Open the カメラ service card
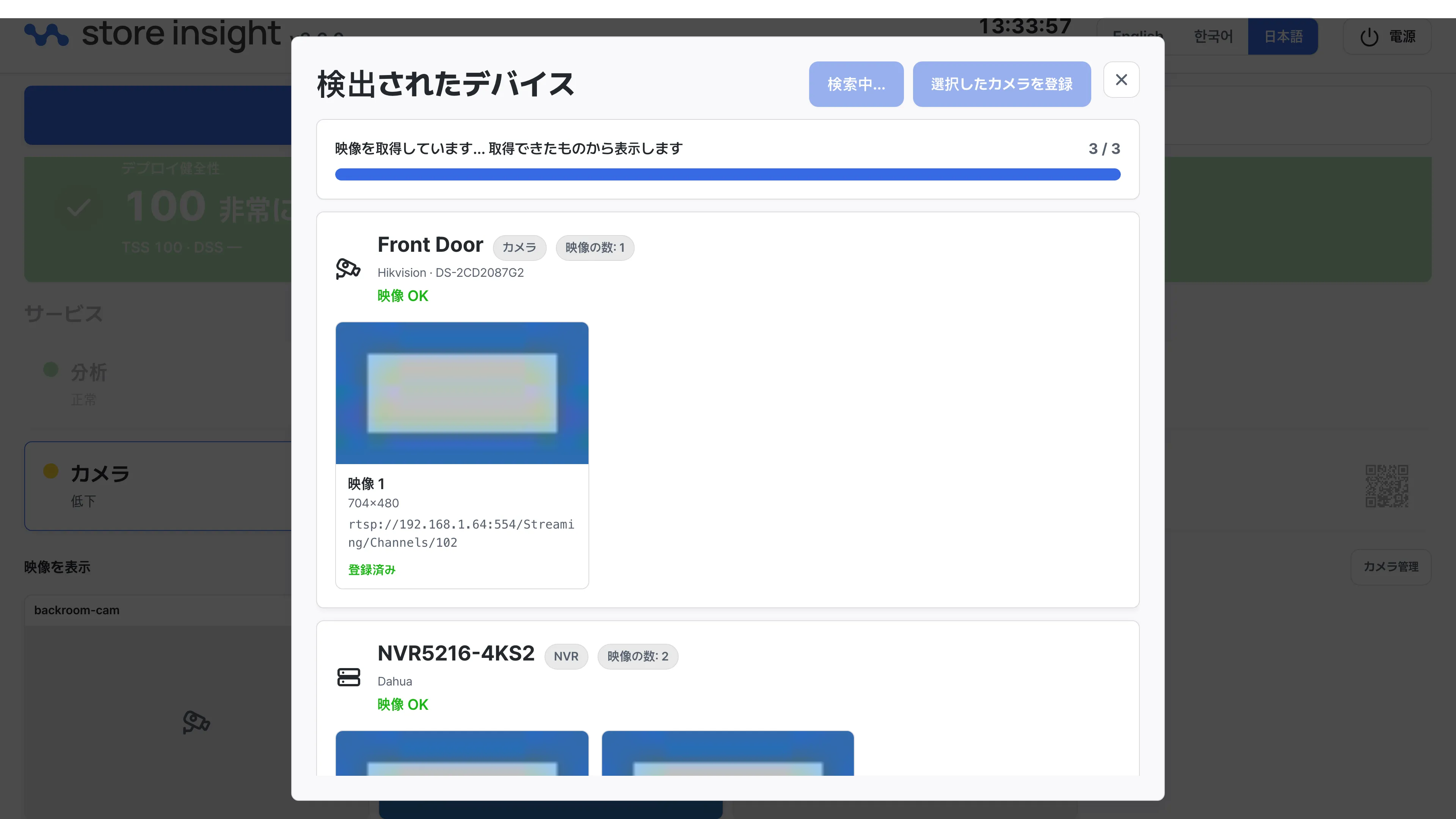1456x819 pixels. [x=158, y=486]
